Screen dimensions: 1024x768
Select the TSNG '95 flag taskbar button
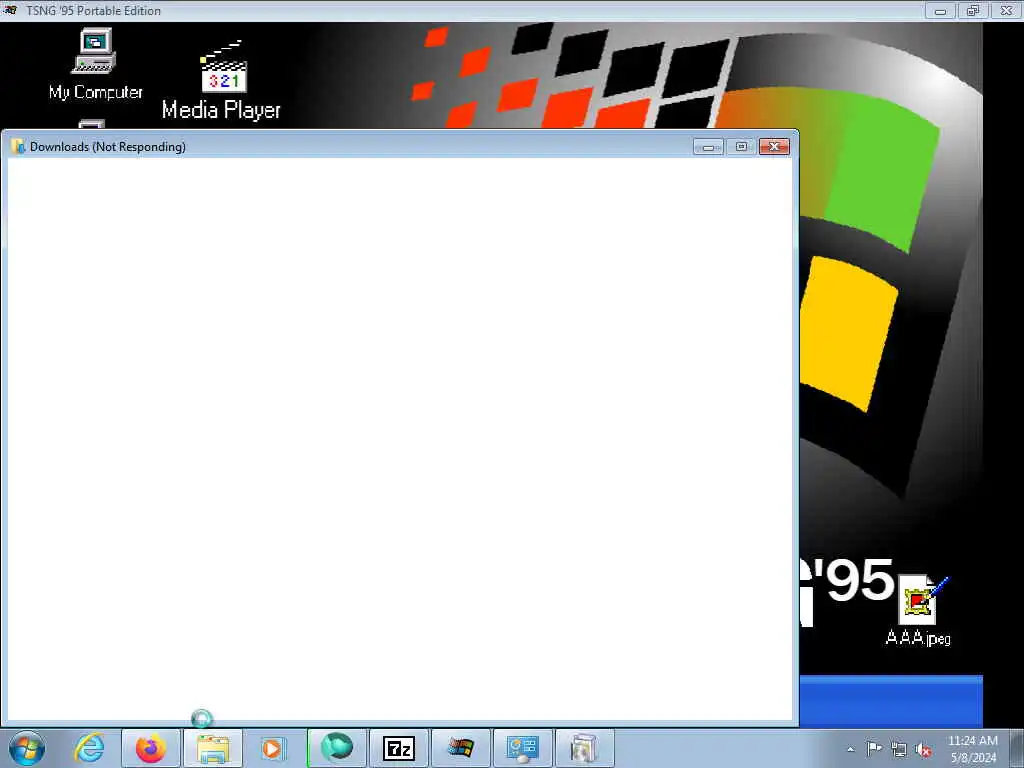(x=460, y=748)
